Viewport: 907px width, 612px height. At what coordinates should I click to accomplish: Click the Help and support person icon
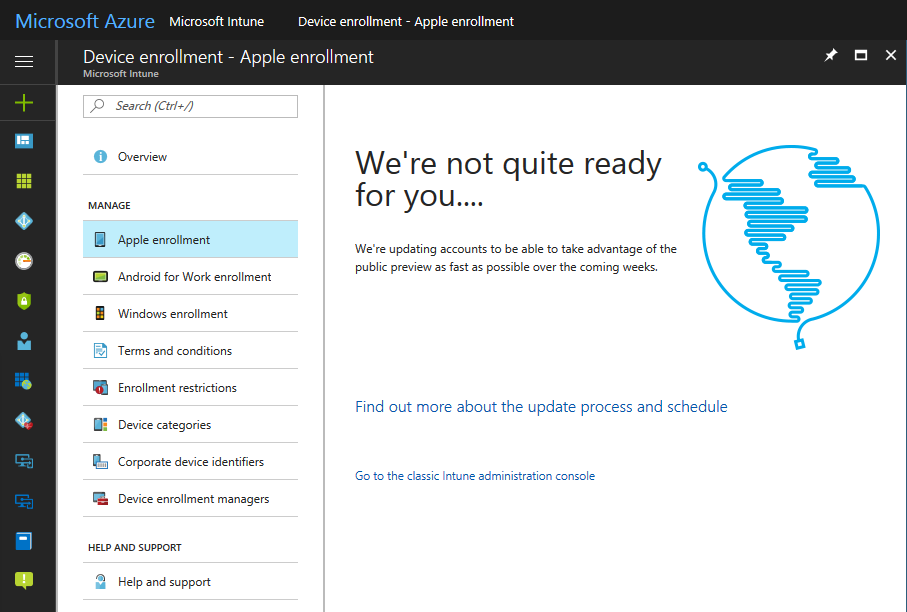tap(100, 581)
